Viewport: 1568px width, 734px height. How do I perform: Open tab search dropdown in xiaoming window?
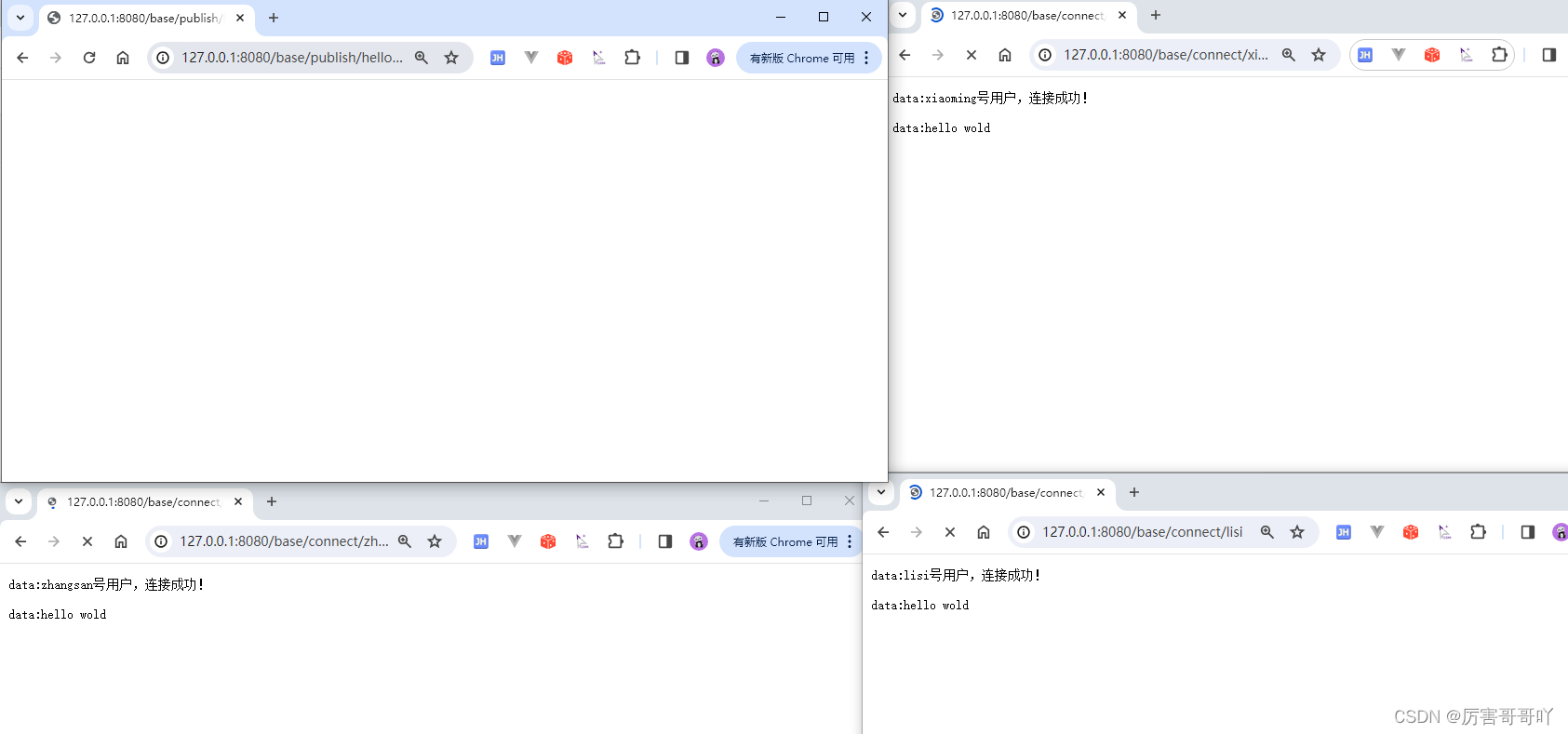tap(903, 15)
